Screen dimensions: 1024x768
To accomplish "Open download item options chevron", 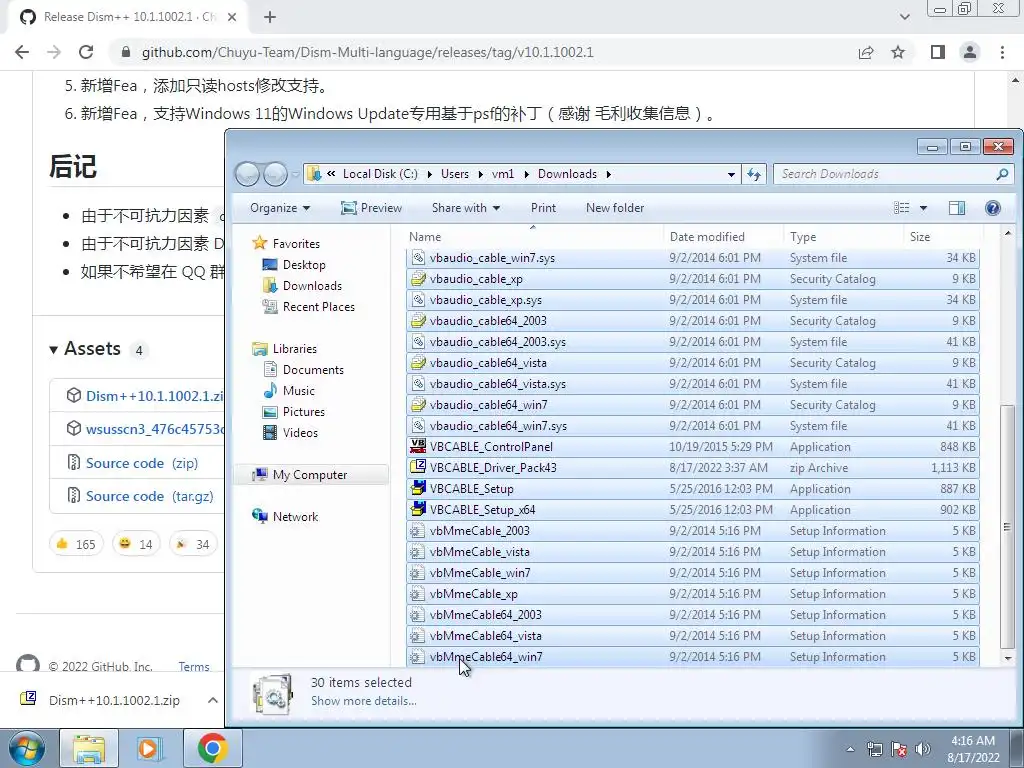I will click(212, 700).
